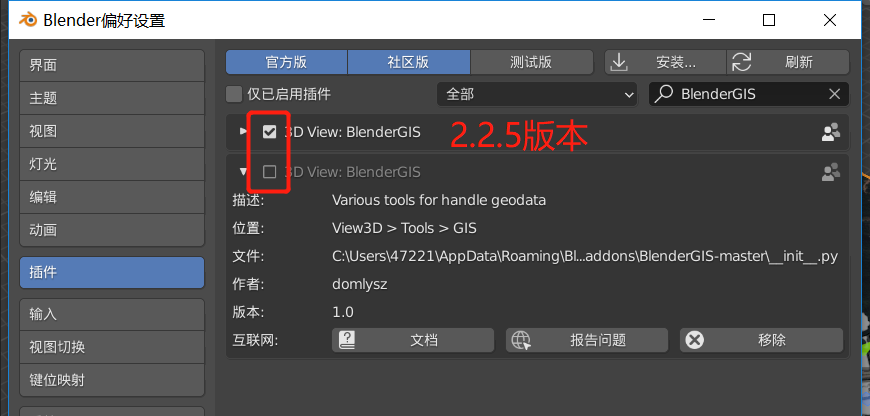Switch to the 界面 preferences section
The height and width of the screenshot is (416, 870).
(x=112, y=65)
